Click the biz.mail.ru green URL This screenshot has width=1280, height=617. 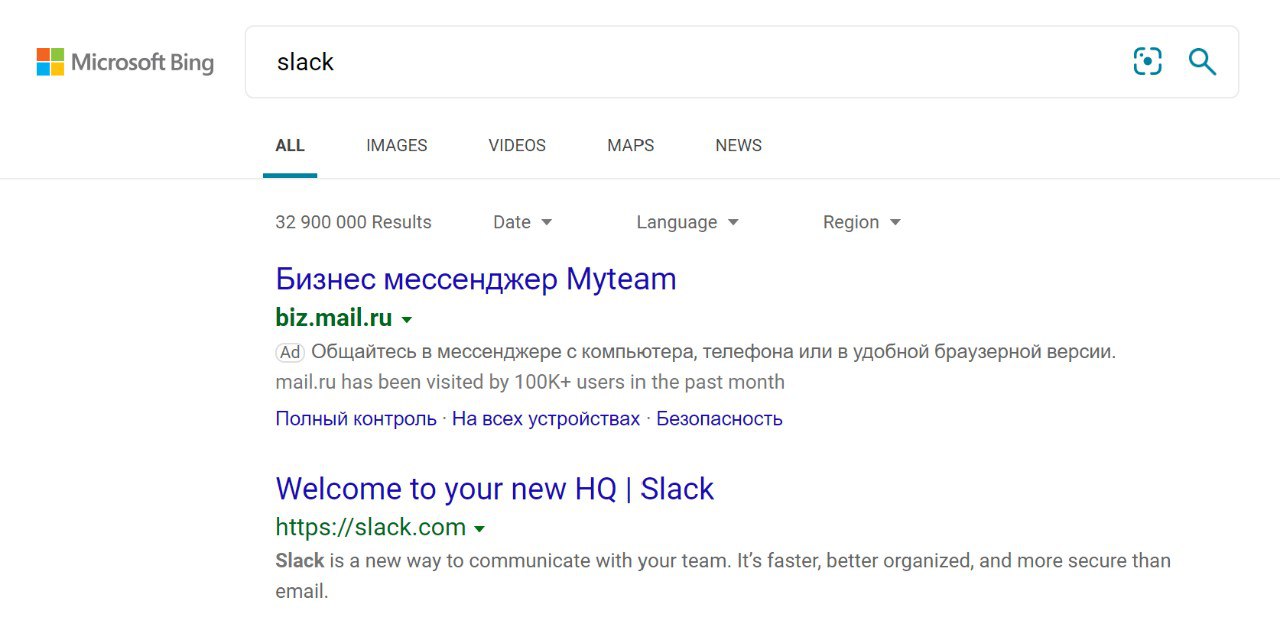334,318
